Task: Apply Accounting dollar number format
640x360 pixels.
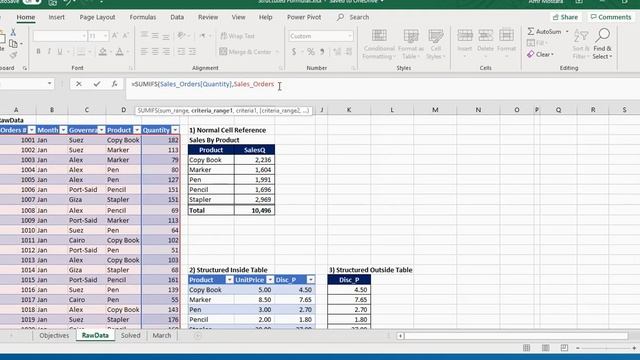Action: click(293, 52)
